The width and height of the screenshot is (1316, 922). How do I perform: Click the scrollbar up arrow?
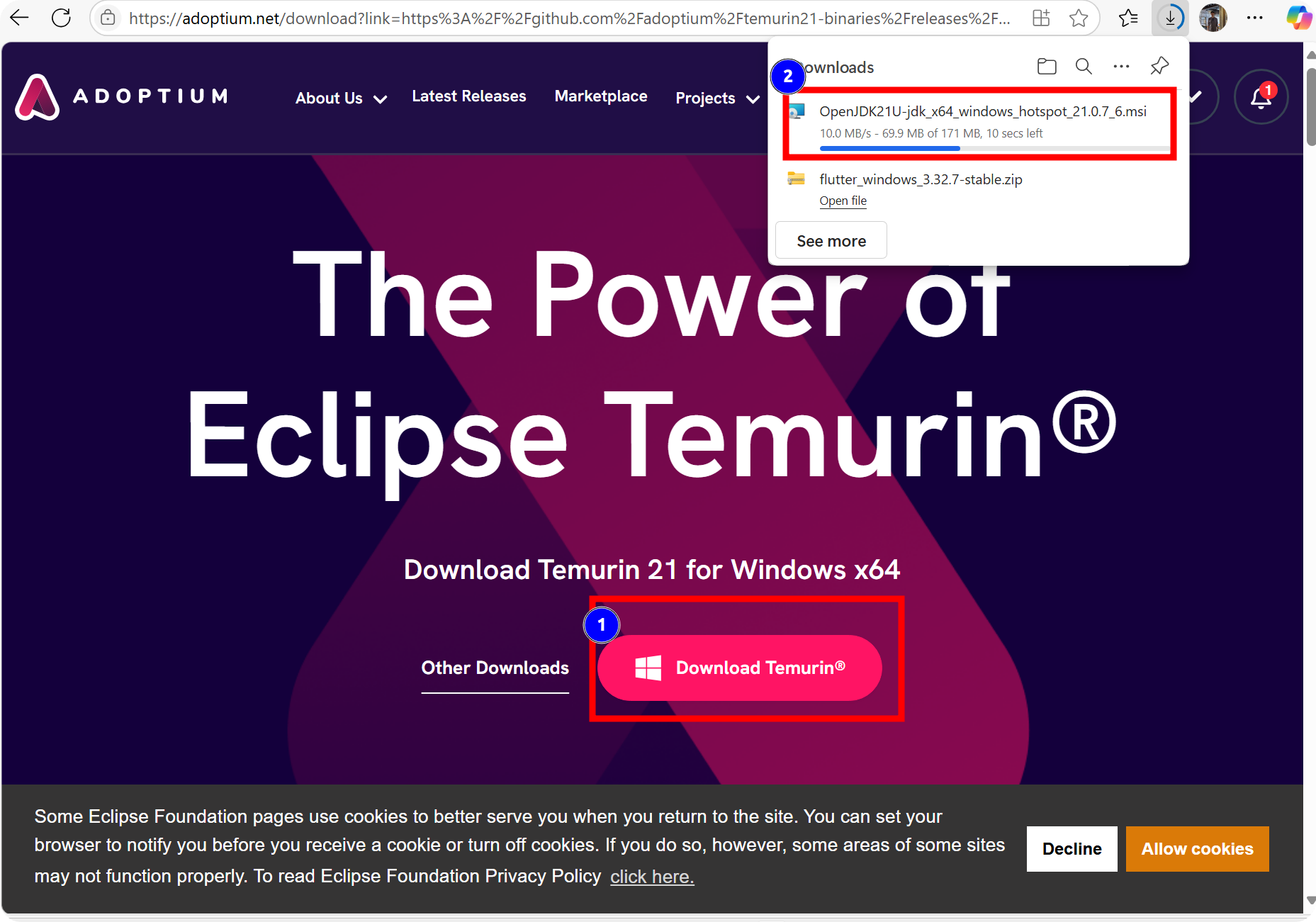[x=1310, y=54]
